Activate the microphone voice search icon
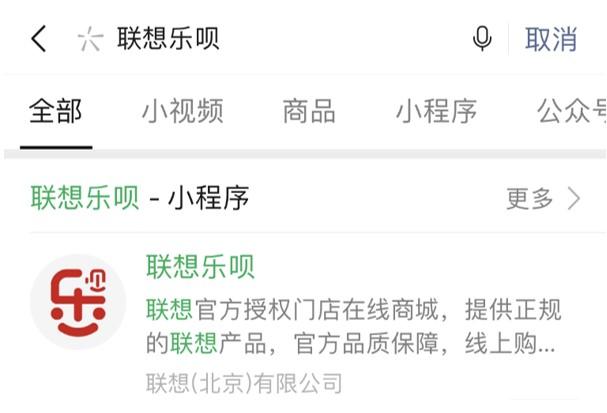This screenshot has width=607, height=413. [x=482, y=39]
